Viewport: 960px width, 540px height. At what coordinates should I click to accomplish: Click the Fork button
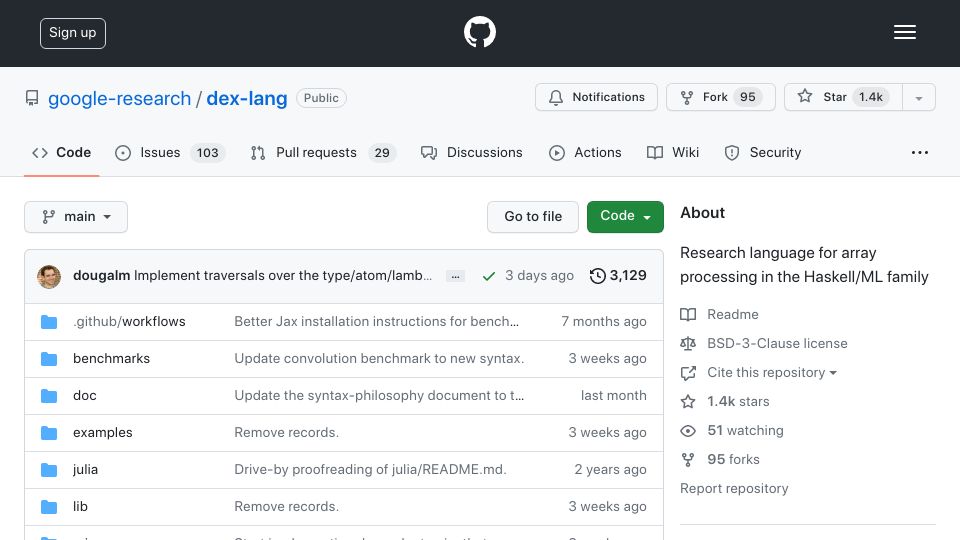click(721, 97)
